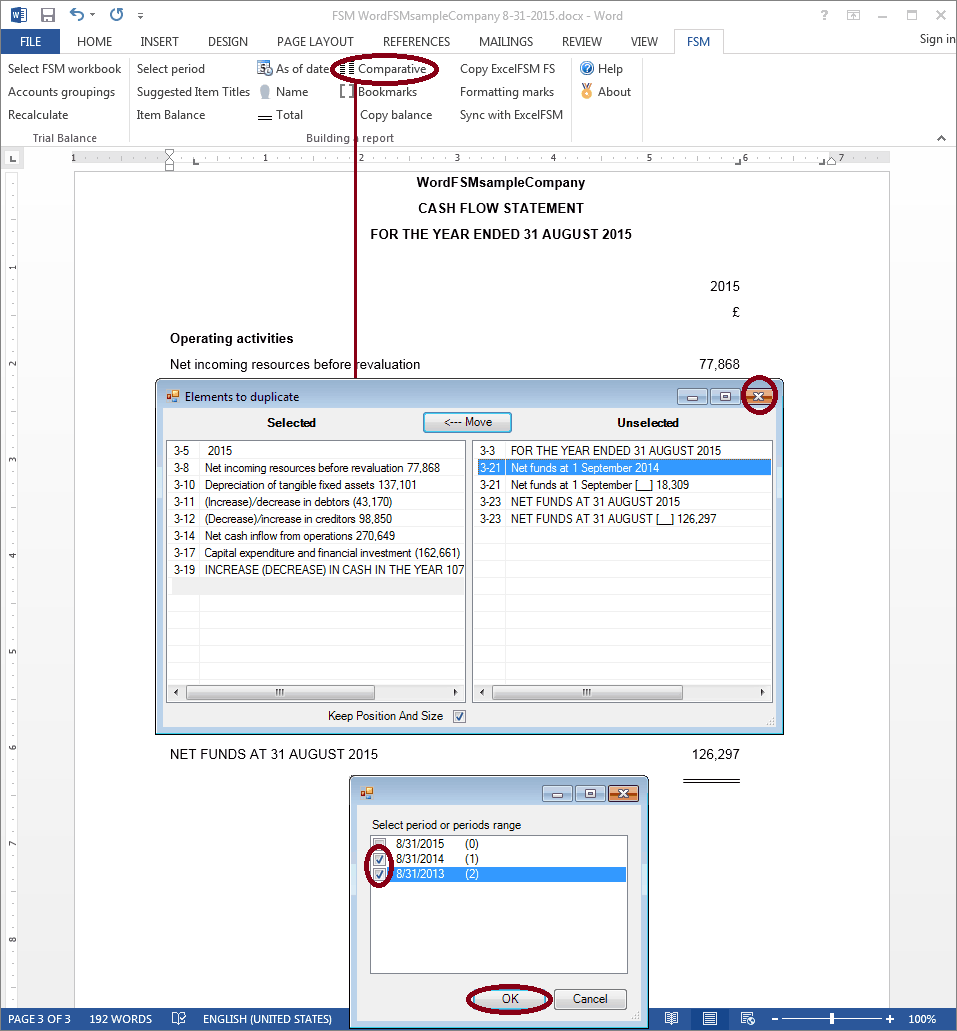Click right scroll arrow of Selected list
The width and height of the screenshot is (957, 1031).
[x=455, y=692]
